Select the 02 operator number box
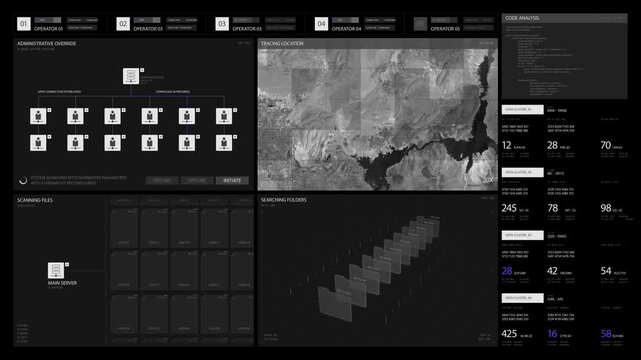 click(x=123, y=24)
